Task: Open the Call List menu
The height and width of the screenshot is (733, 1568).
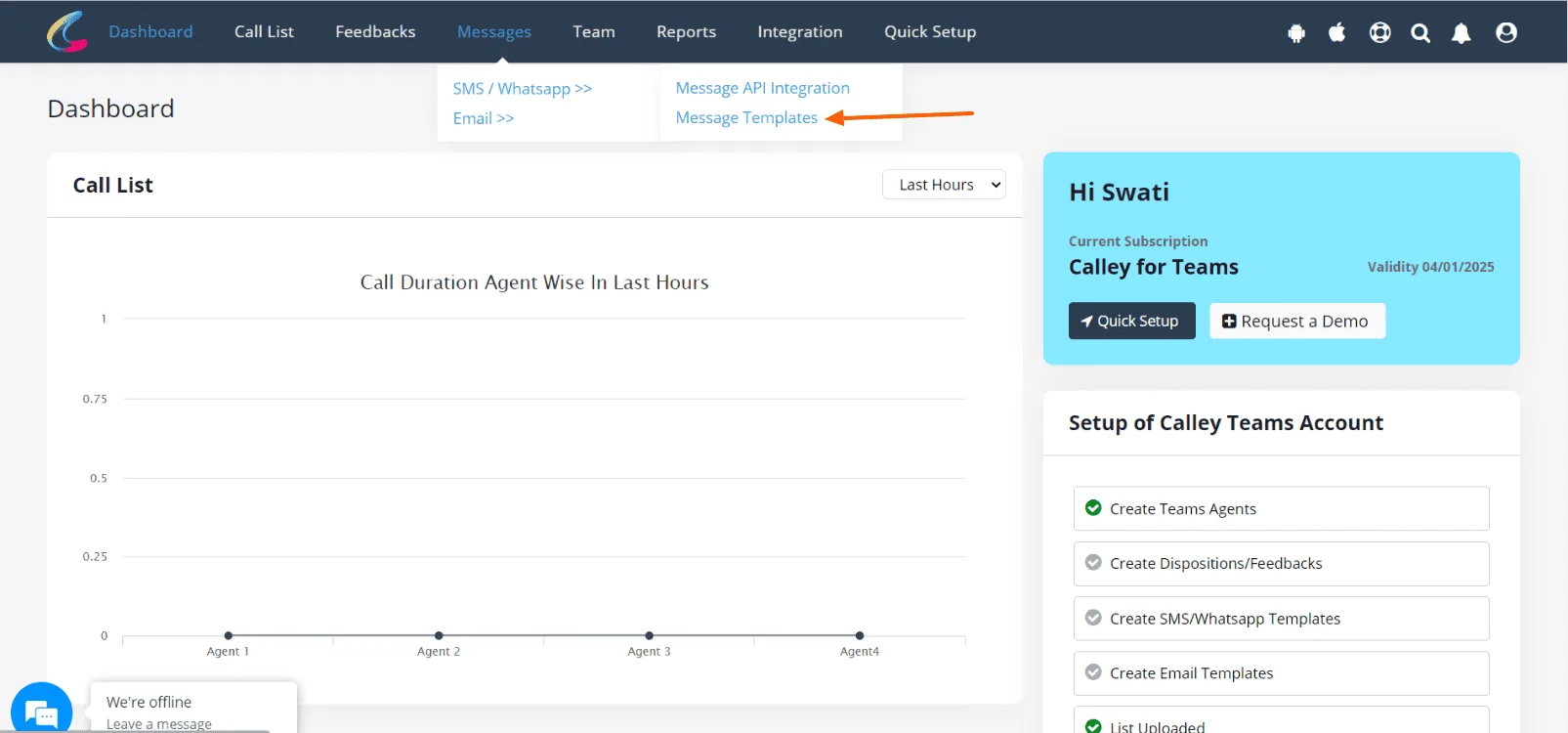Action: 264,31
